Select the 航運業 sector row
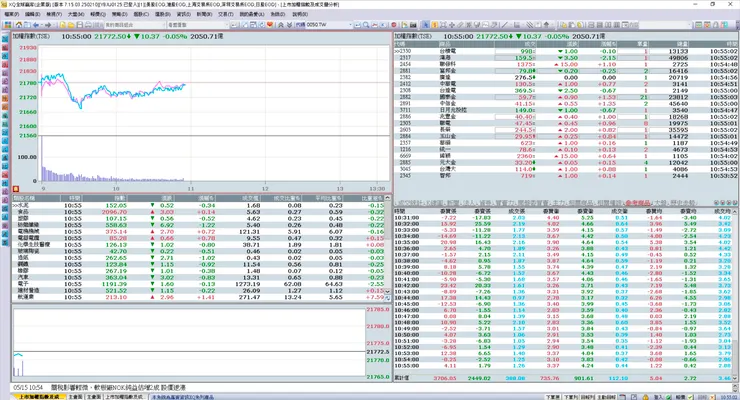Screen dimensions: 740x400 coord(198,297)
